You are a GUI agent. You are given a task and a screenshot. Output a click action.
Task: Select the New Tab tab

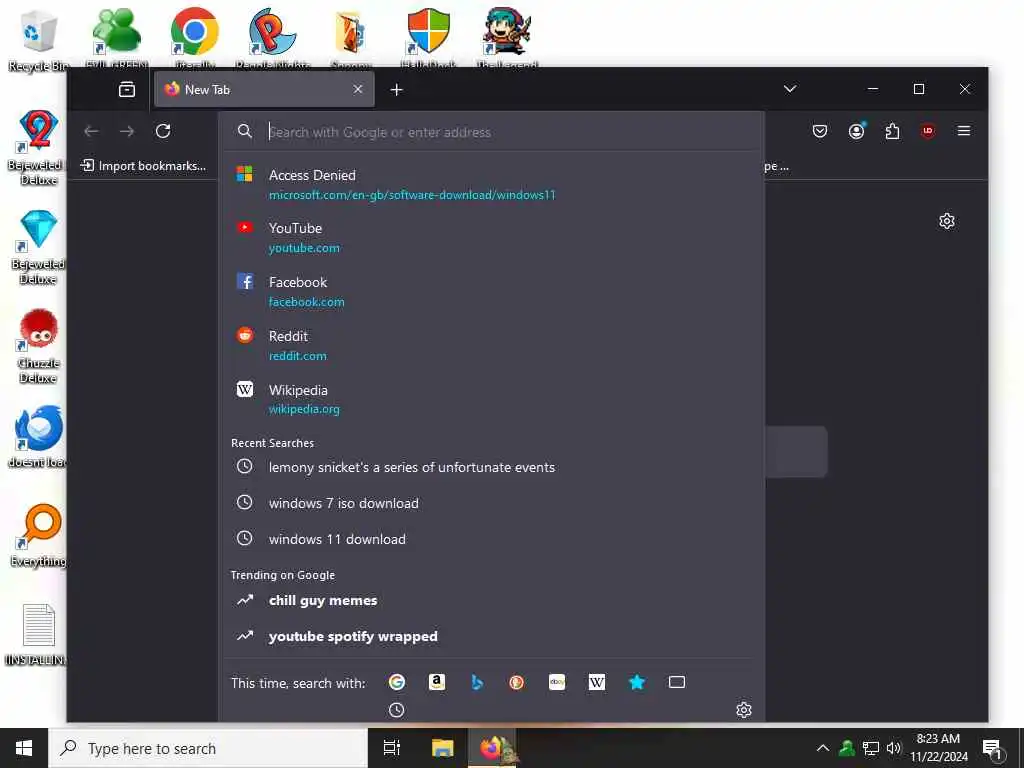coord(264,89)
